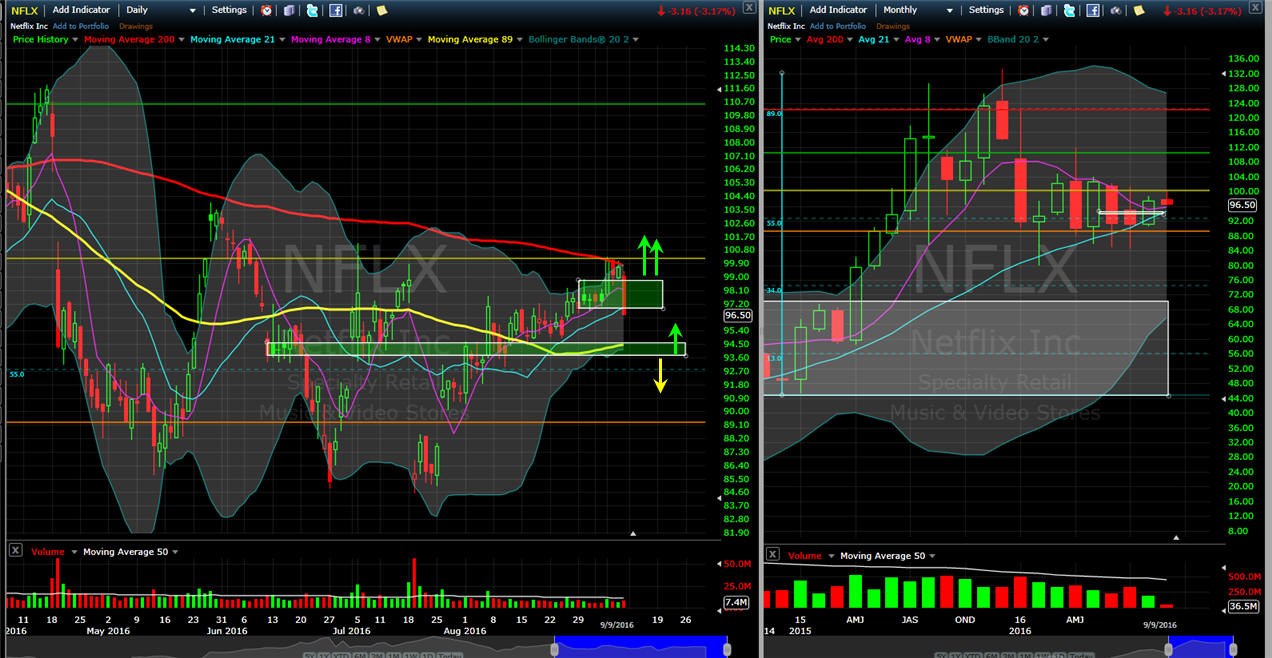This screenshot has height=658, width=1272.
Task: Click the Drawings link on monthly chart
Action: click(893, 25)
